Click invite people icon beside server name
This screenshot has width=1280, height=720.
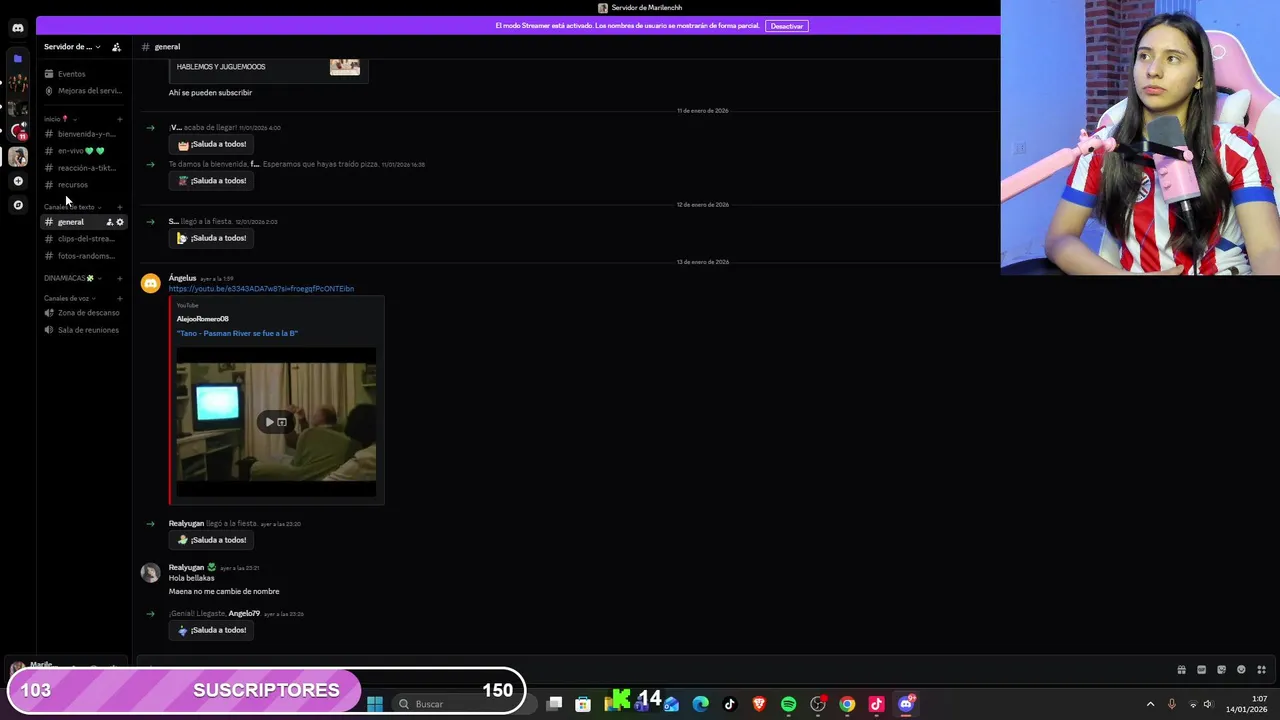click(x=116, y=47)
